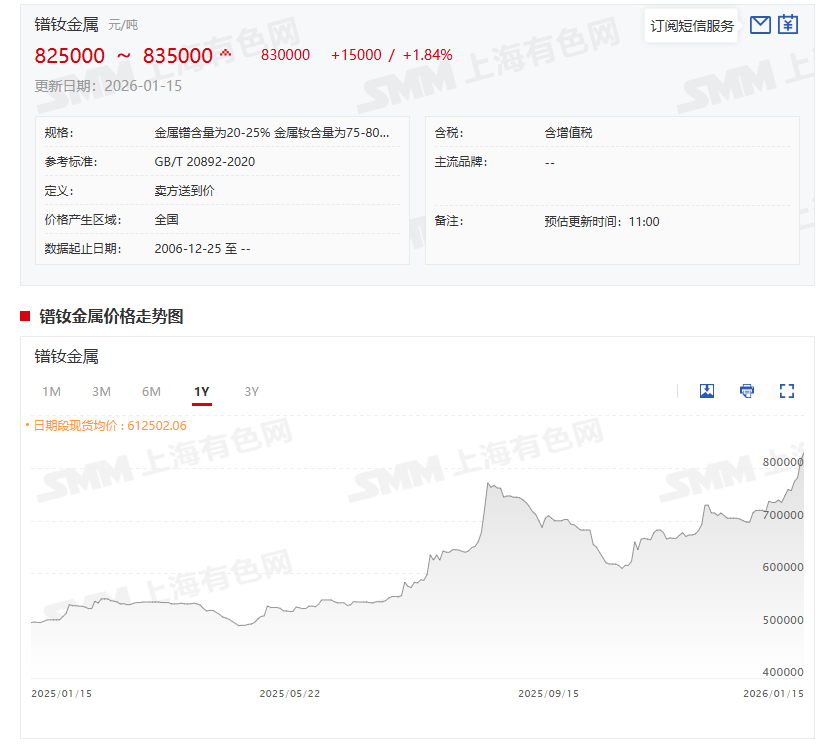Screen dimensions: 829x745
Task: Click the envelope SMS subscription icon
Action: pyautogui.click(x=760, y=25)
